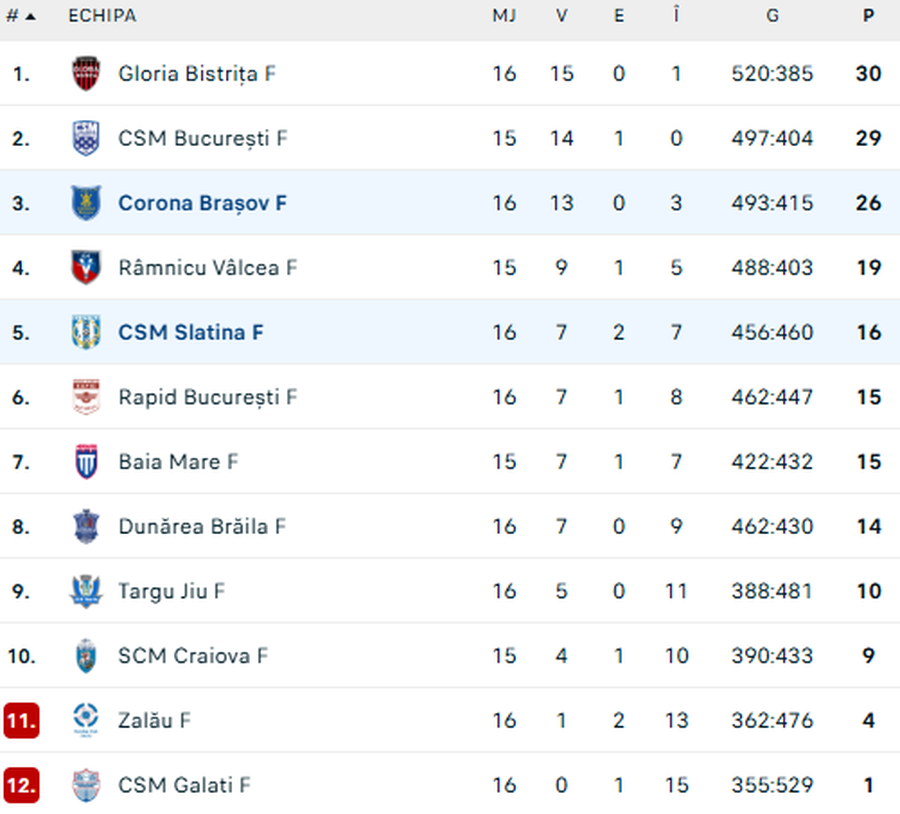Click the ECHIPA column header
This screenshot has height=814, width=900.
pyautogui.click(x=102, y=17)
